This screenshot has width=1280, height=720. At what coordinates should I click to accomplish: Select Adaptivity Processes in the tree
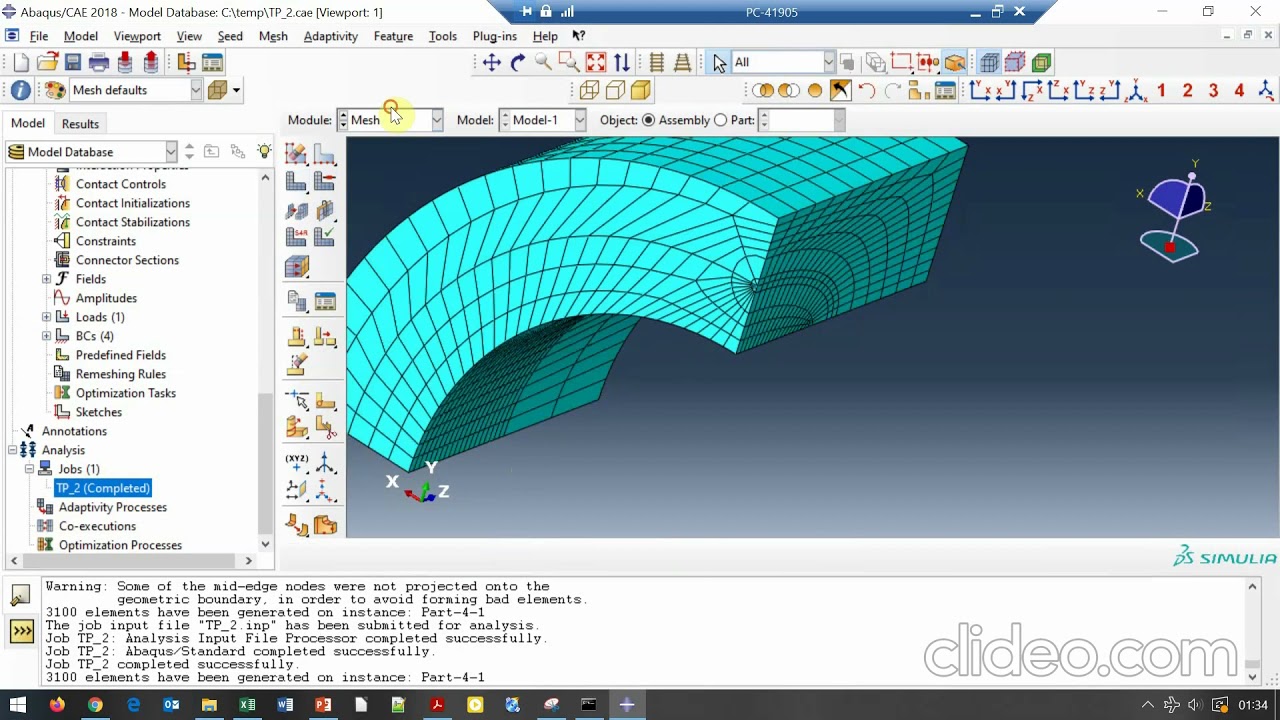[112, 507]
